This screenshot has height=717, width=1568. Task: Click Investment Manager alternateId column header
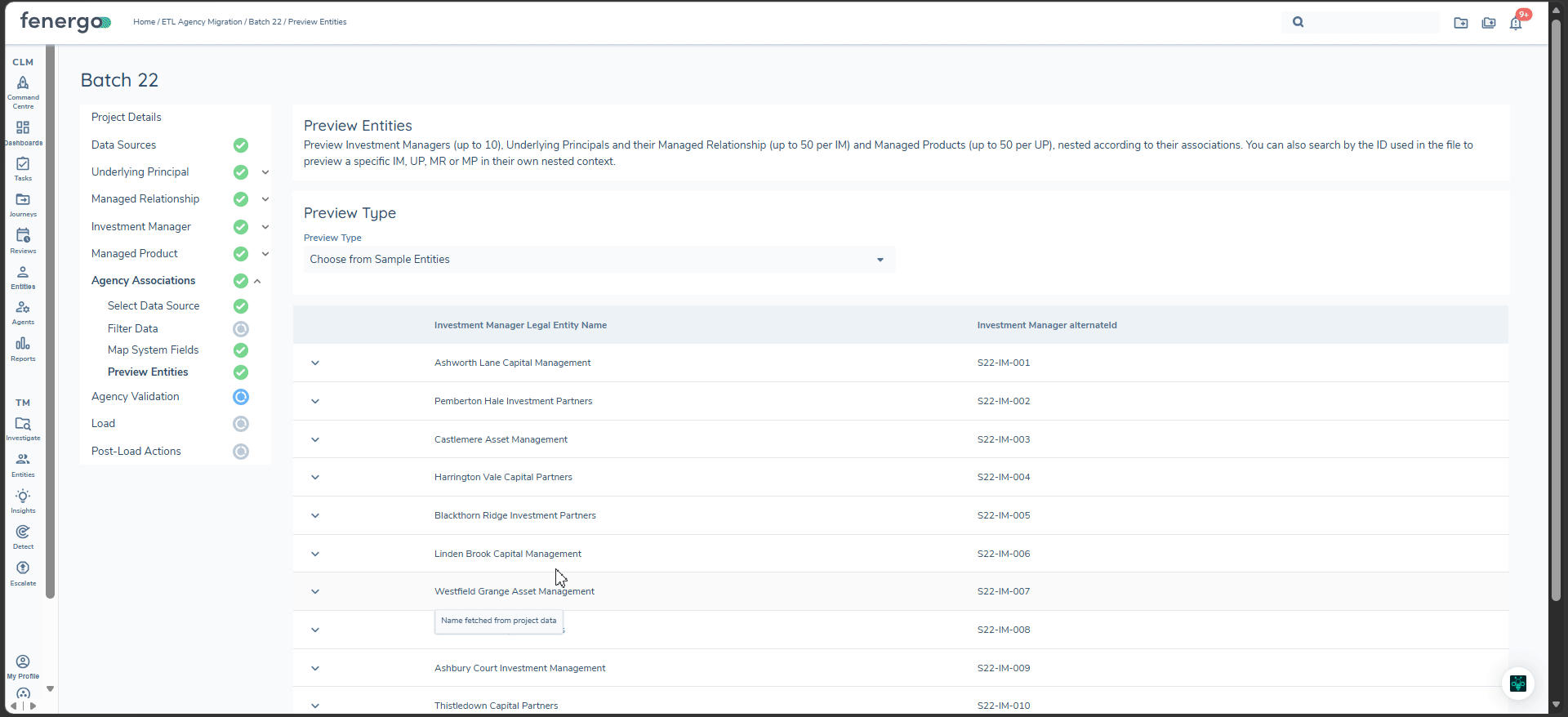click(x=1047, y=325)
